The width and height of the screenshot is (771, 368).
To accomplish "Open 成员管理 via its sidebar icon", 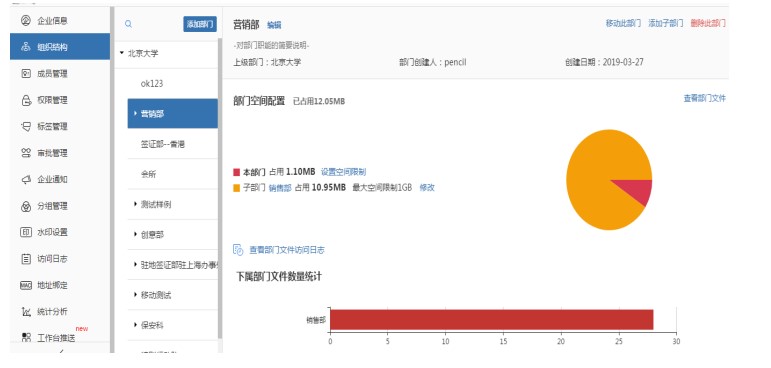I will (x=26, y=74).
